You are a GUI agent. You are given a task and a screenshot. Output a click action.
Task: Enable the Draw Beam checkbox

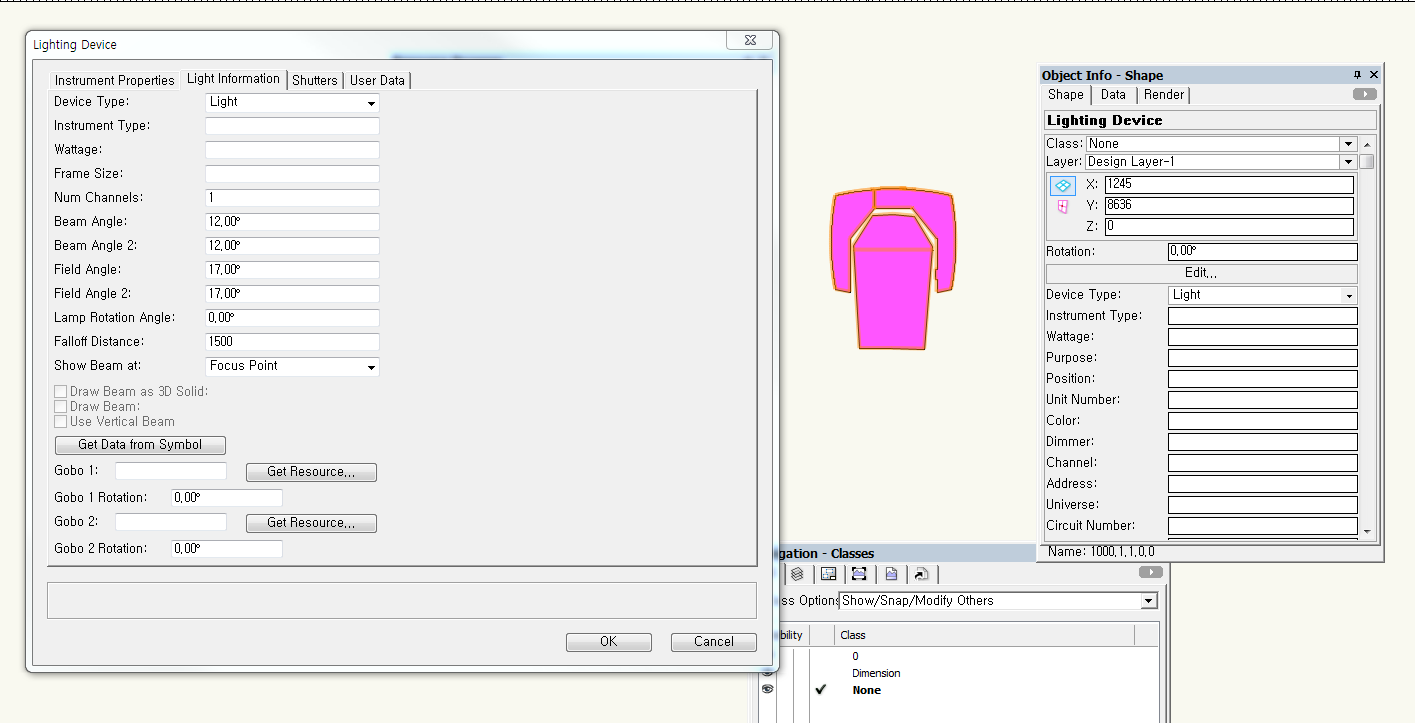[x=61, y=407]
